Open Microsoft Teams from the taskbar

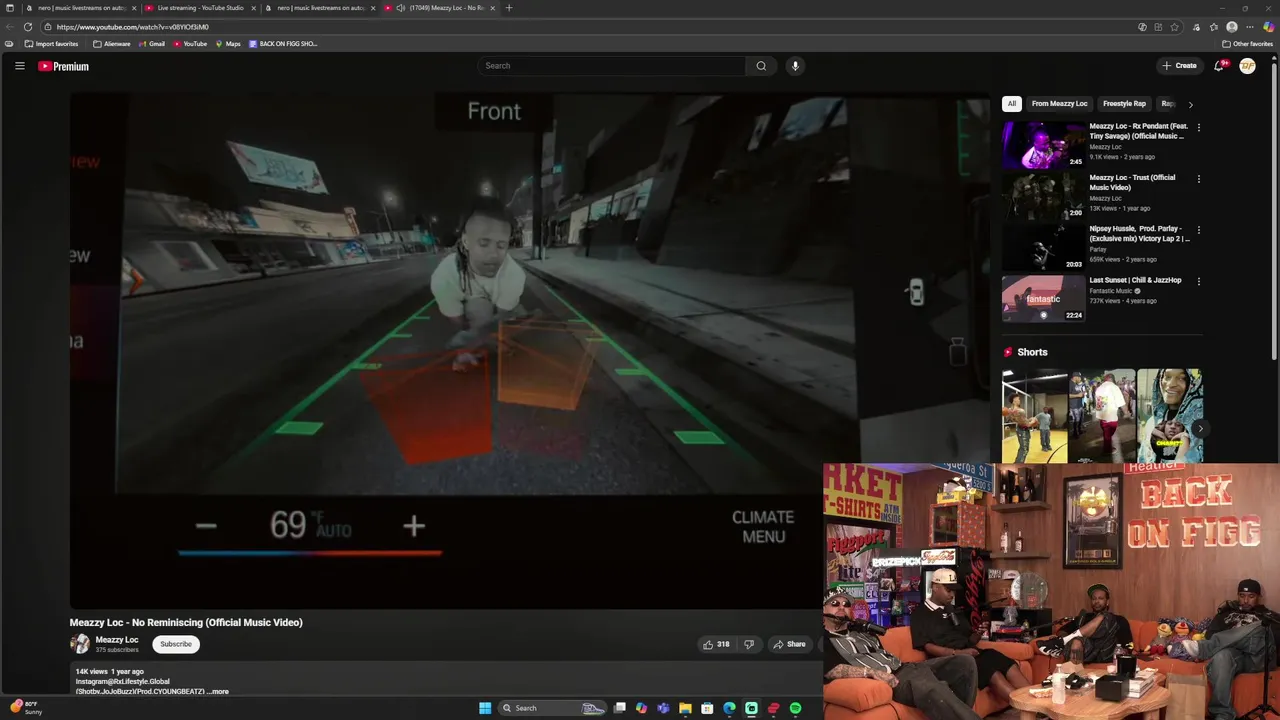click(663, 708)
